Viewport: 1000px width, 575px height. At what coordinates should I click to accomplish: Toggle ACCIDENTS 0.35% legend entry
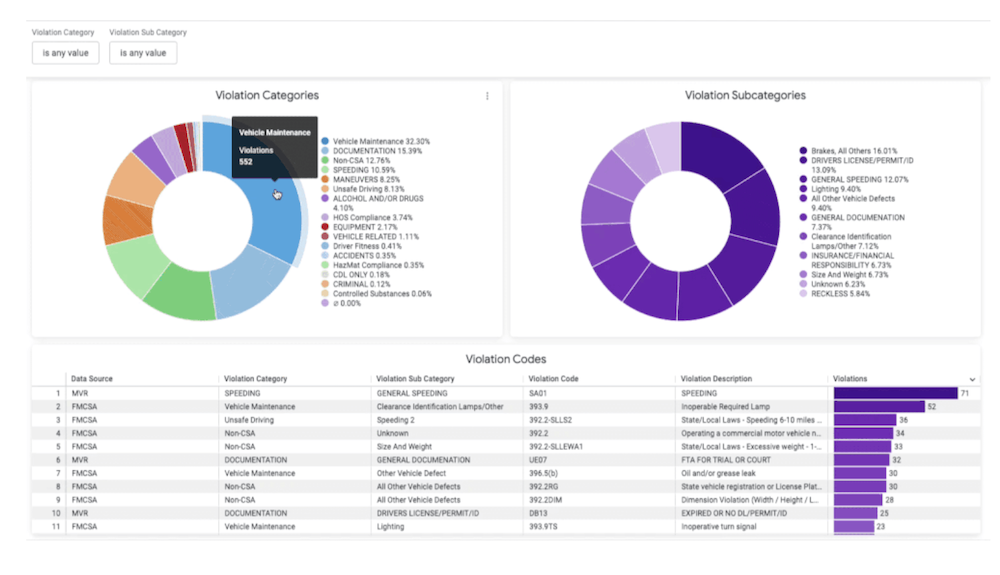tap(358, 256)
